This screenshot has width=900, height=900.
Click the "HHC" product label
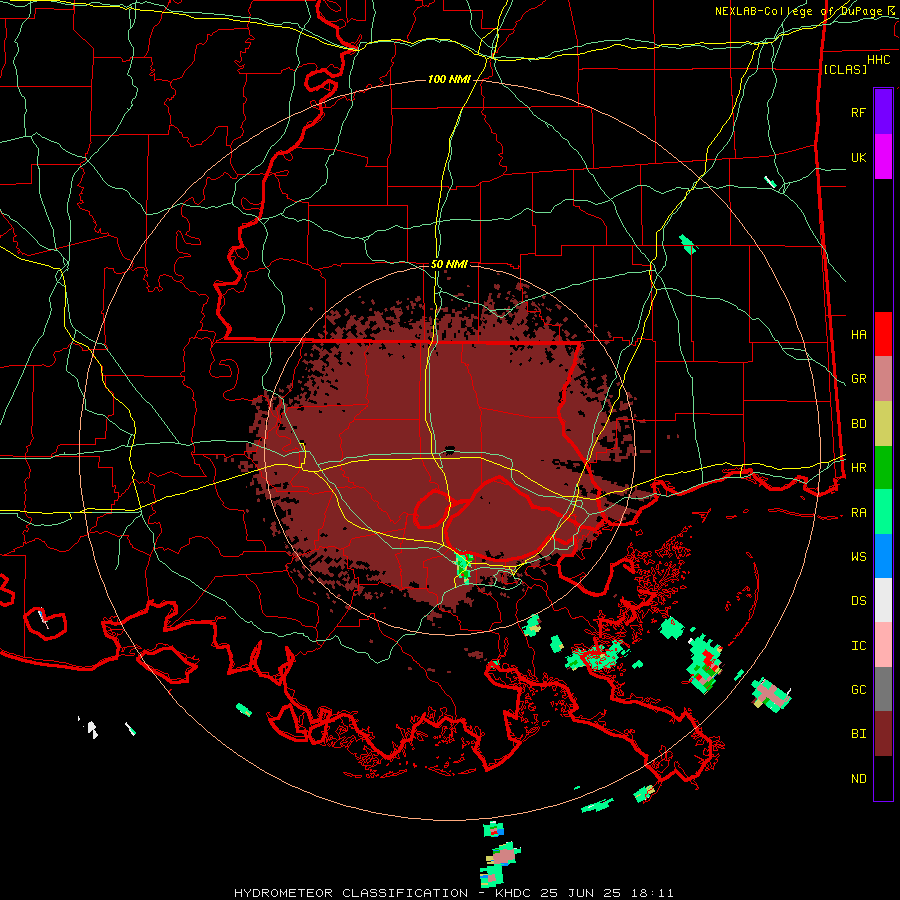pos(878,60)
